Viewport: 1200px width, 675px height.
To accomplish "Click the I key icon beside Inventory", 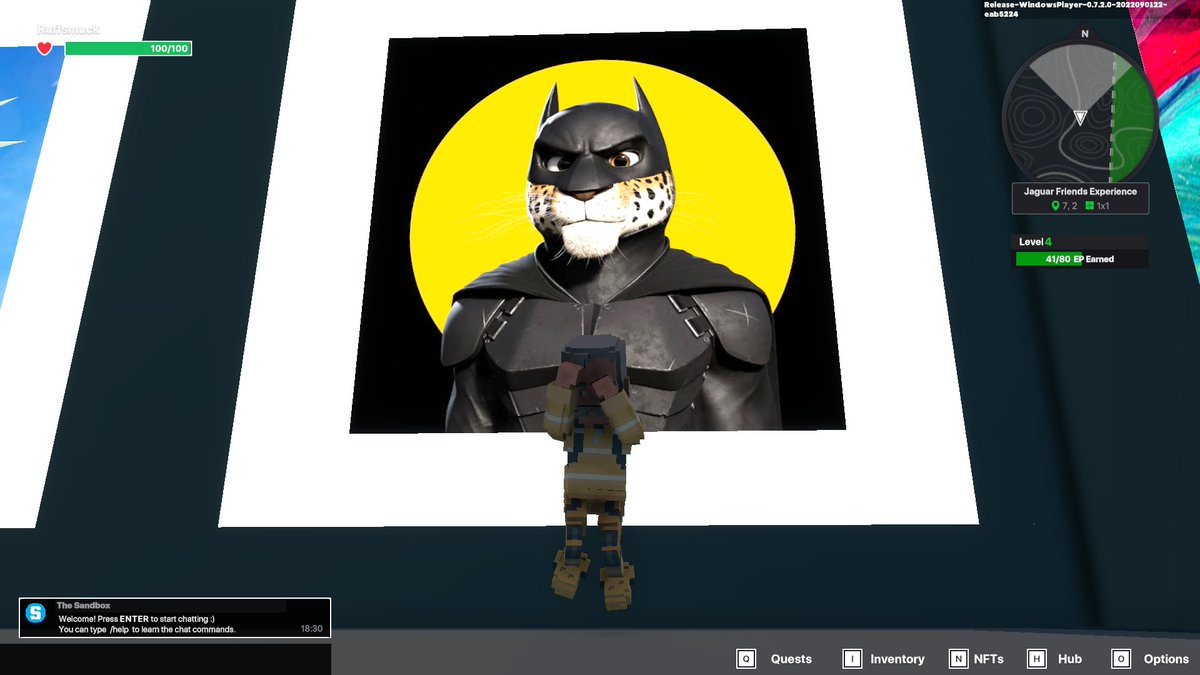I will 852,659.
